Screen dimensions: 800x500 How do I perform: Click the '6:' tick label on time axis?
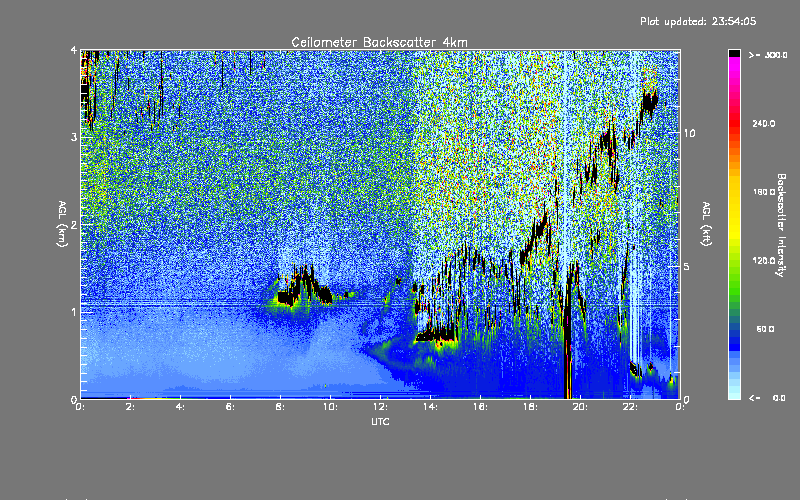[230, 407]
